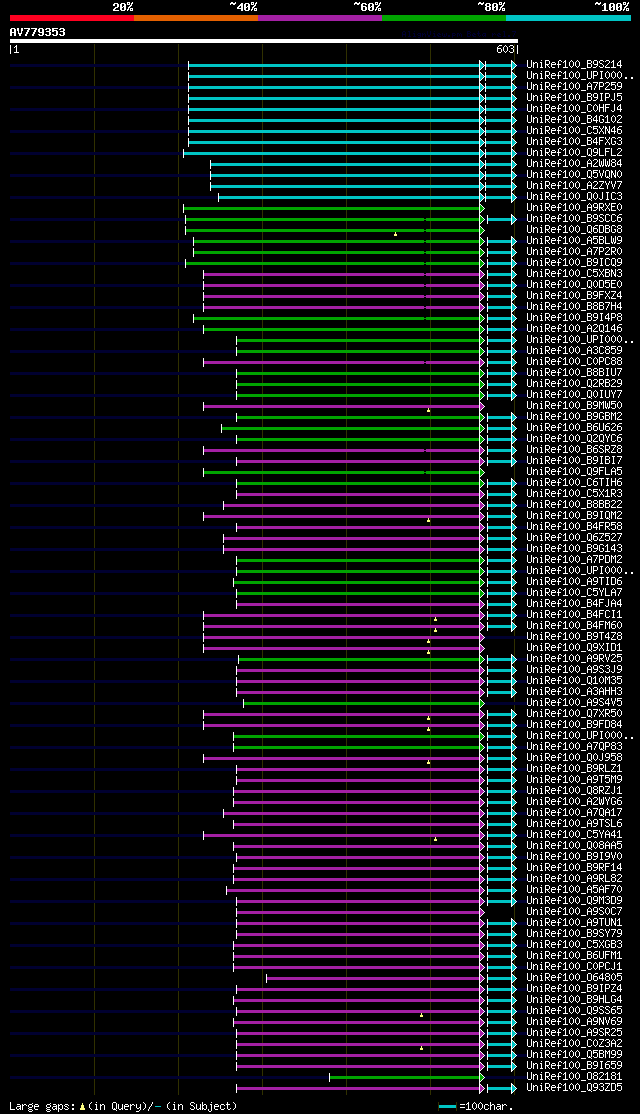Select hit label UniRef100_Q9SS65

574,1011
